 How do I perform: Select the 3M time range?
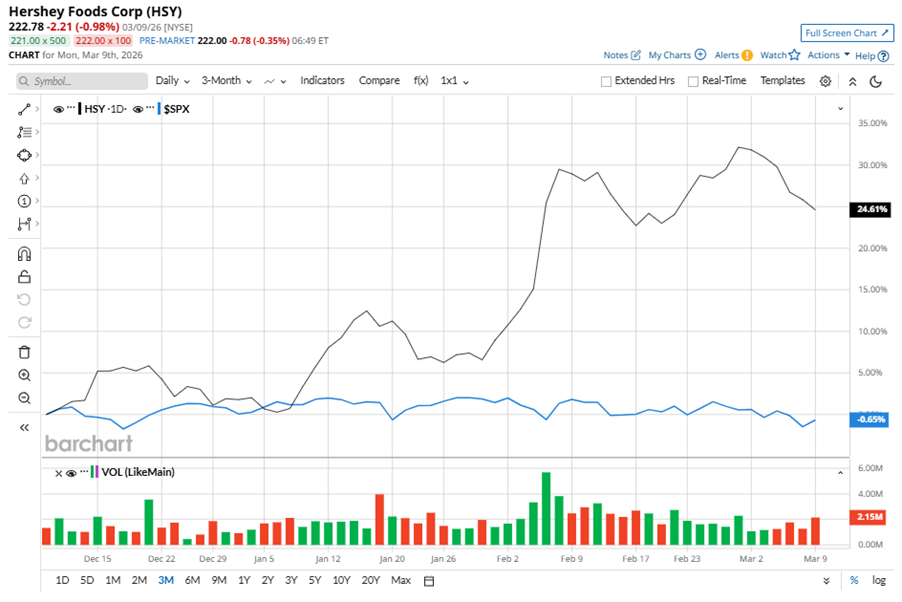166,580
